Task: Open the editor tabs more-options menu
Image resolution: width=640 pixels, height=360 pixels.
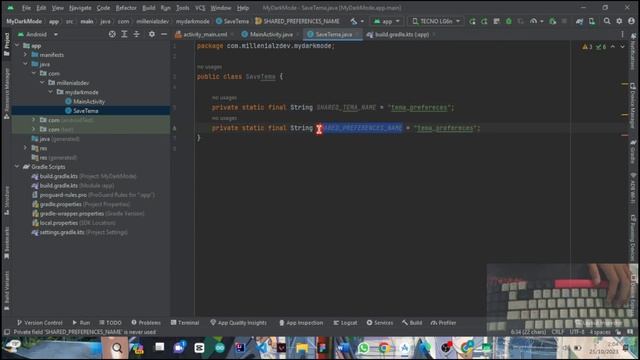Action: (x=622, y=35)
